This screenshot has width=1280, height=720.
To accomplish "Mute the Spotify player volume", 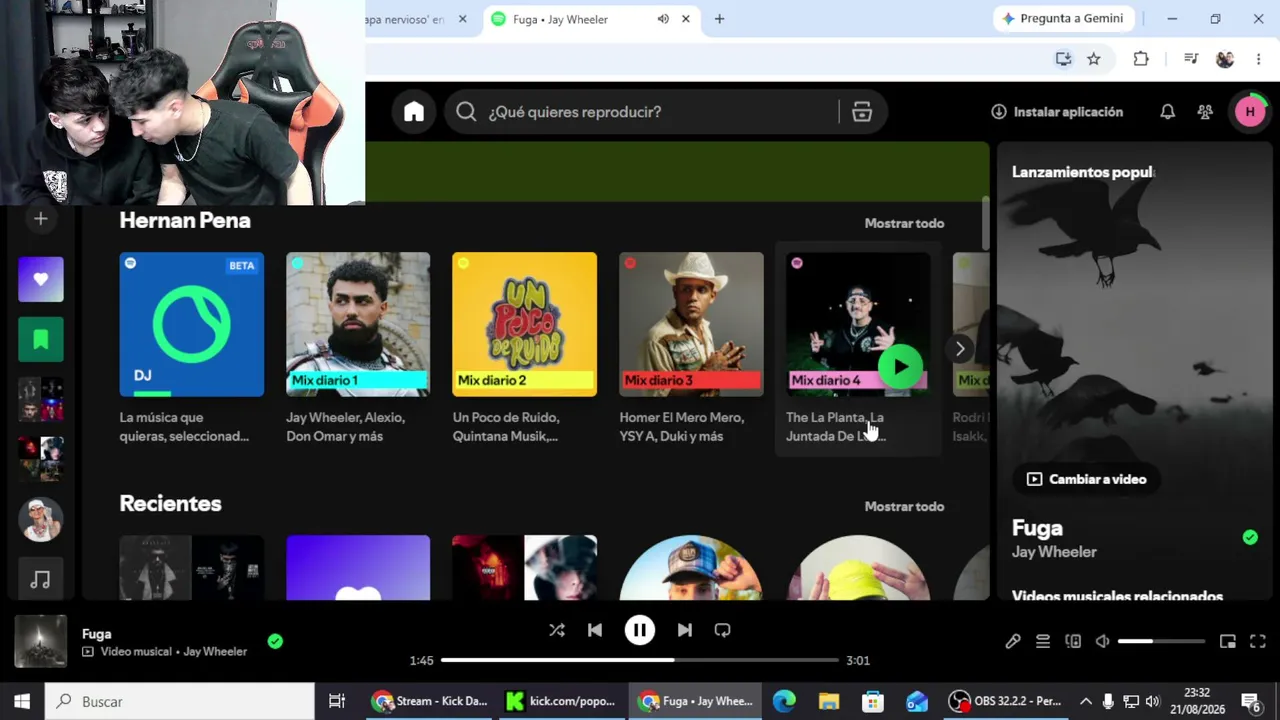I will click(1102, 641).
